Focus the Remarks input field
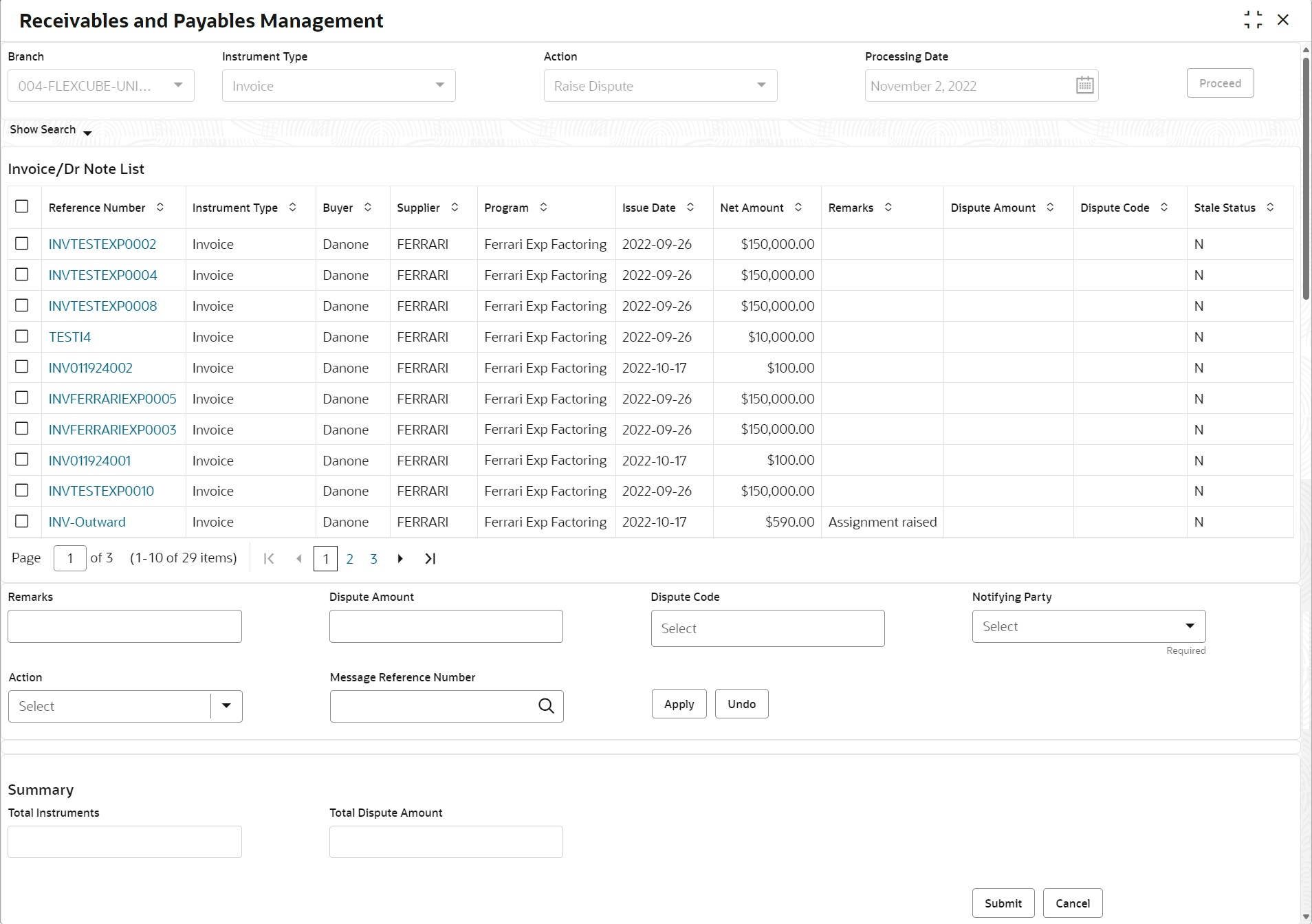This screenshot has height=924, width=1312. coord(124,626)
